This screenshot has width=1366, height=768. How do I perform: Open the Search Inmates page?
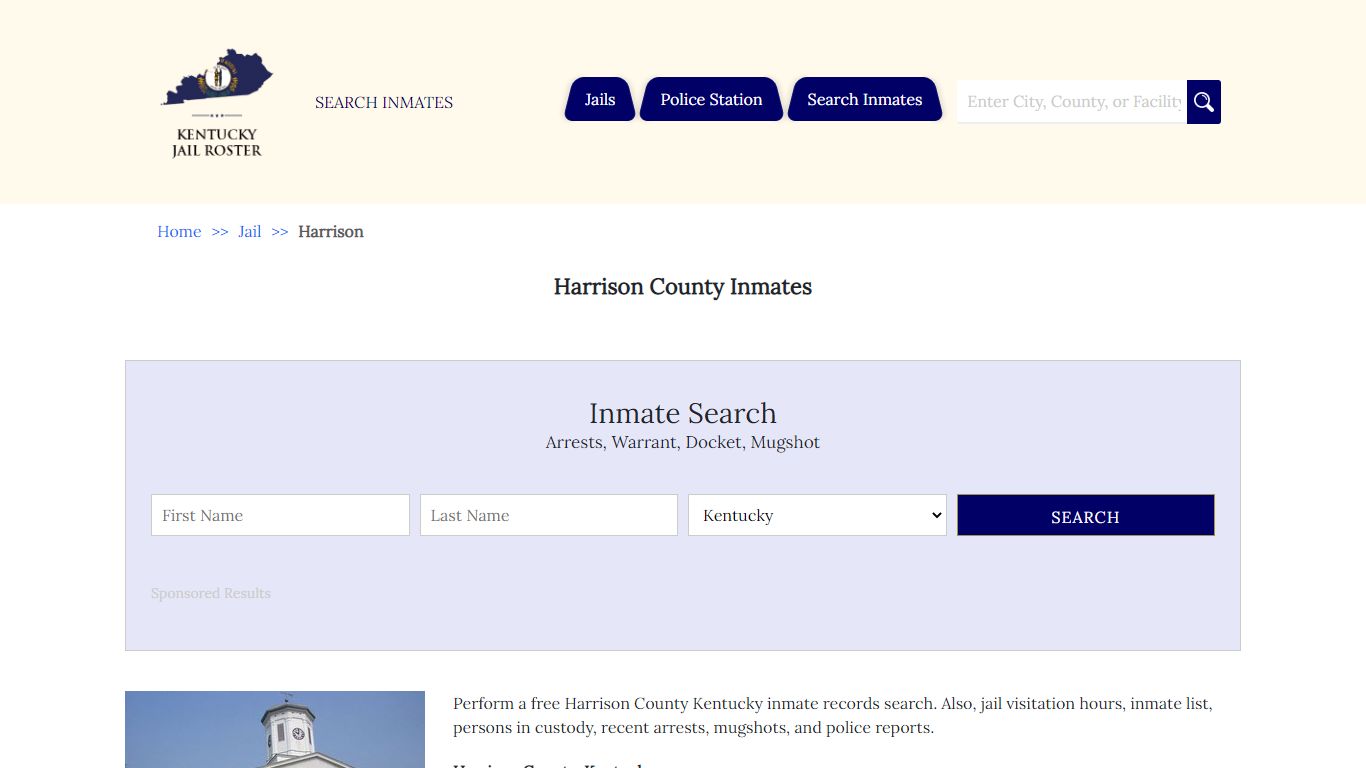864,99
